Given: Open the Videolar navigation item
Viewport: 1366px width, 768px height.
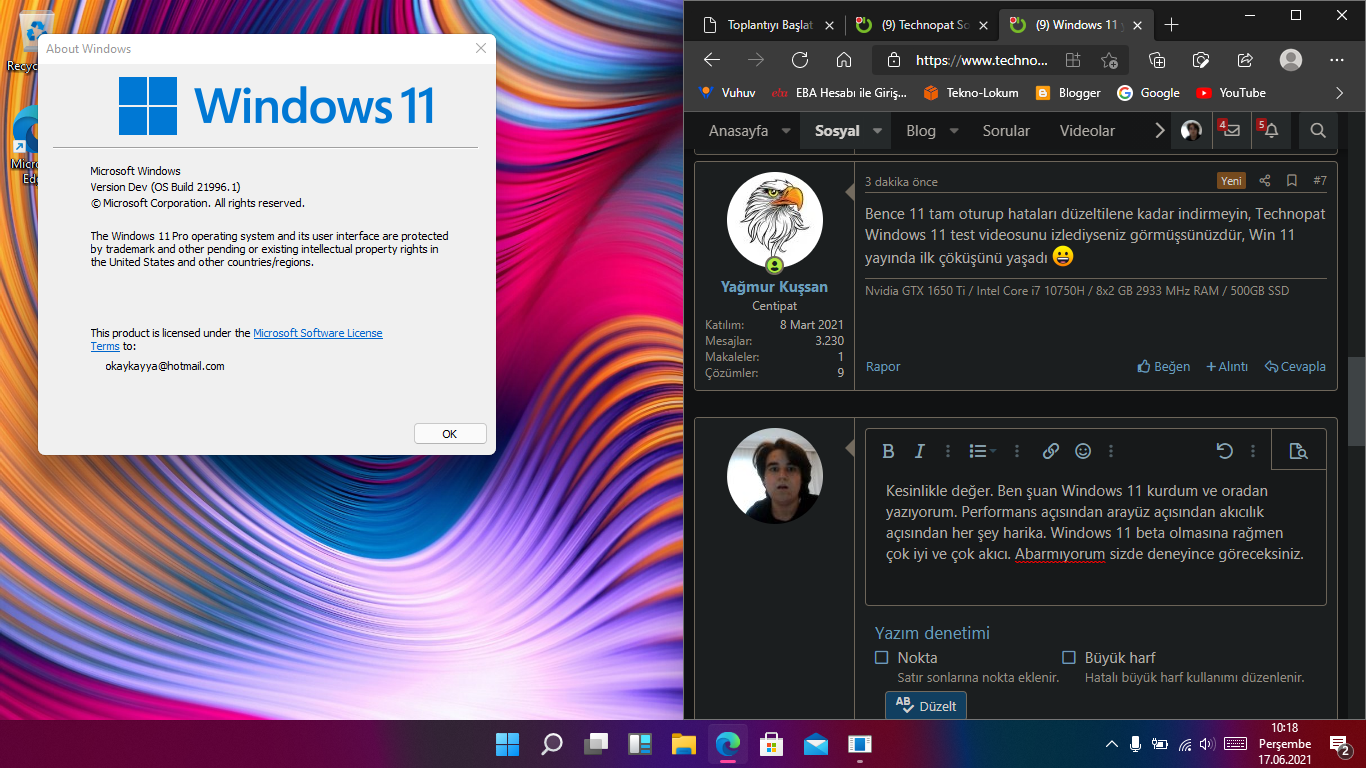Looking at the screenshot, I should click(1087, 131).
